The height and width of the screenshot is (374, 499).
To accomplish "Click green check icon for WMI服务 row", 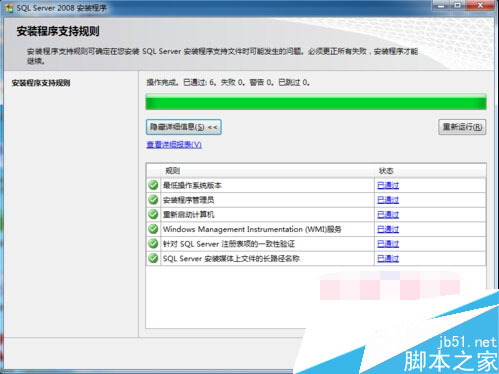I will [153, 229].
